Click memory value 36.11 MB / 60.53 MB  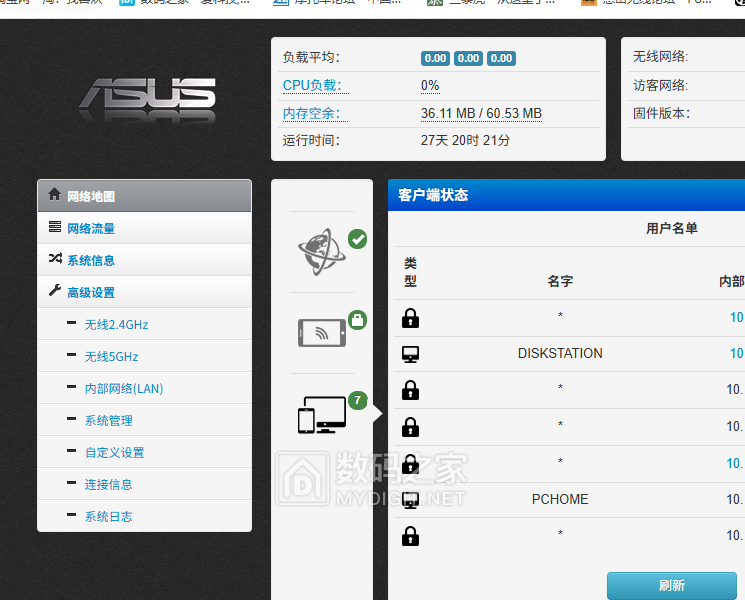coord(481,114)
